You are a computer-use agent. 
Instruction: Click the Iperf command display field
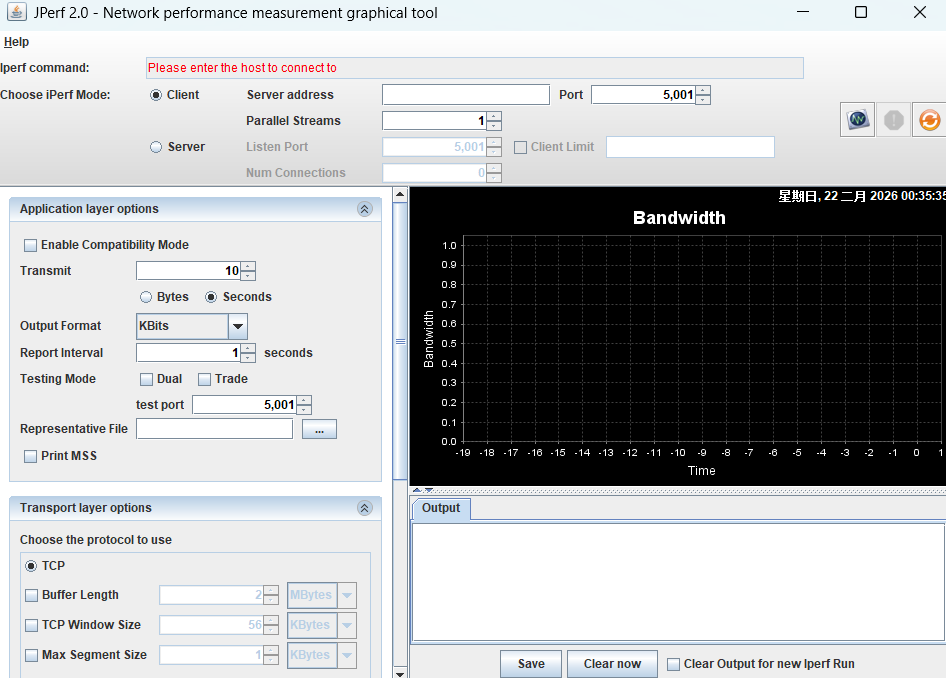click(475, 68)
